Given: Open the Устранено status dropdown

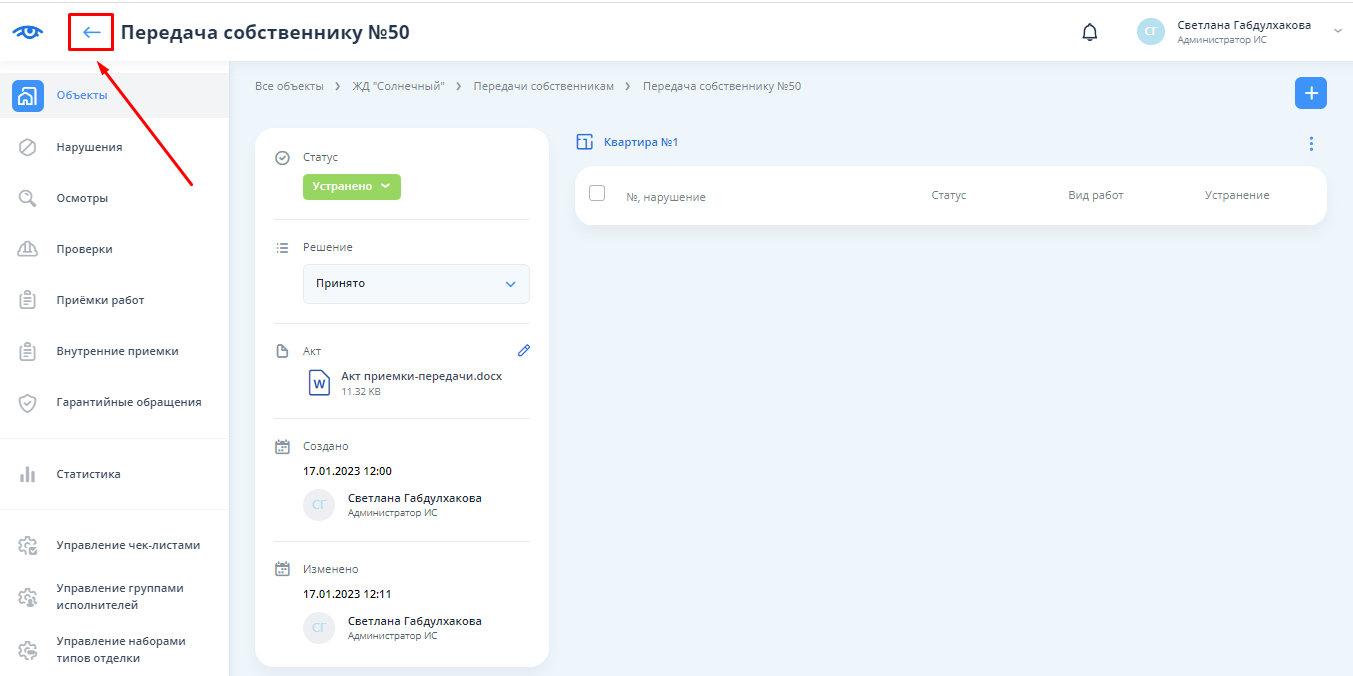Looking at the screenshot, I should pyautogui.click(x=352, y=187).
